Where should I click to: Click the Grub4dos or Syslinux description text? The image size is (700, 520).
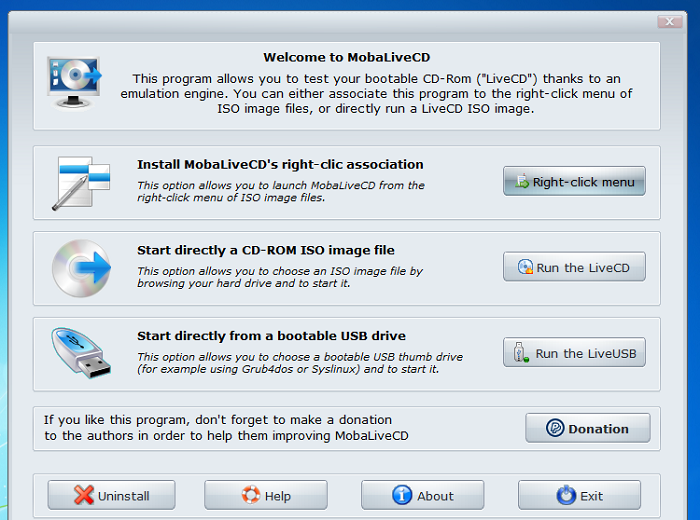click(300, 363)
